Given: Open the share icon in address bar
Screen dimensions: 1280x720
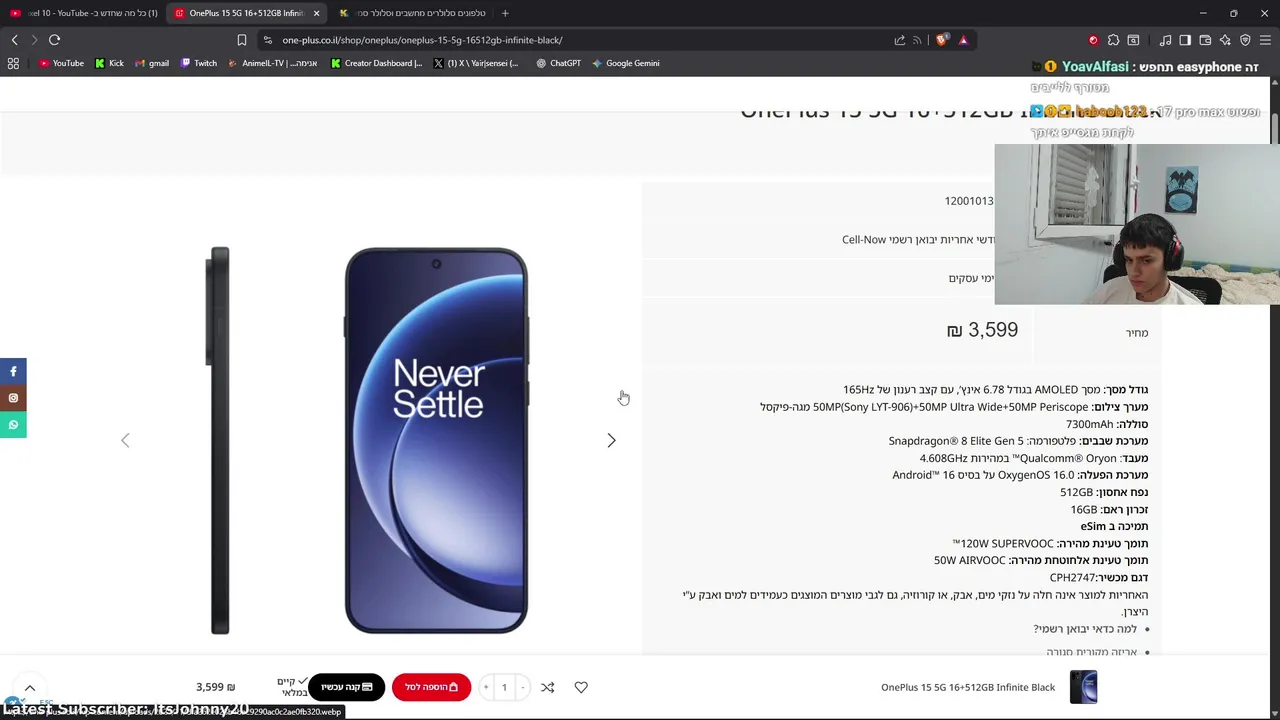Looking at the screenshot, I should (x=899, y=40).
